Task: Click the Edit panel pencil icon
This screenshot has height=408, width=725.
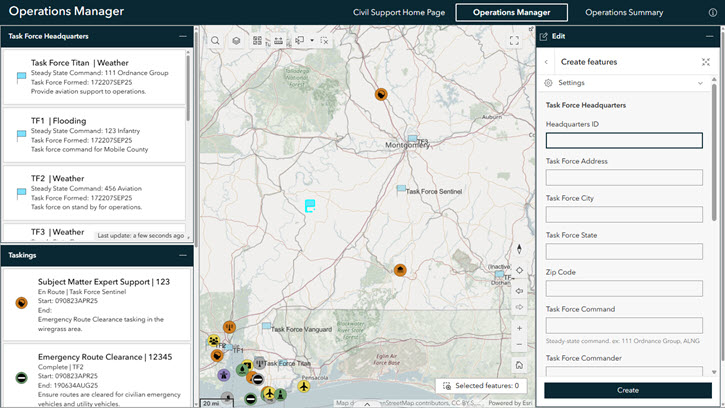Action: coord(544,37)
